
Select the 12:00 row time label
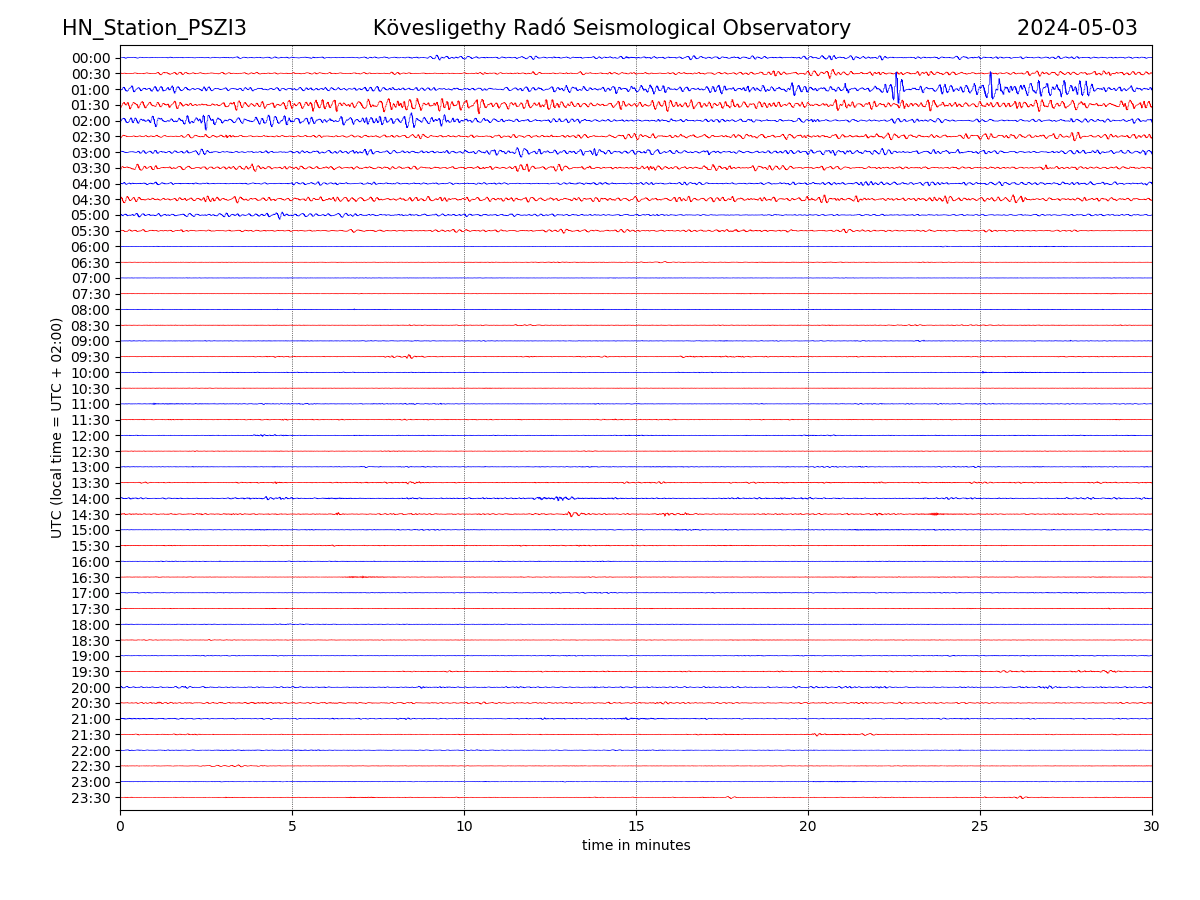point(91,436)
